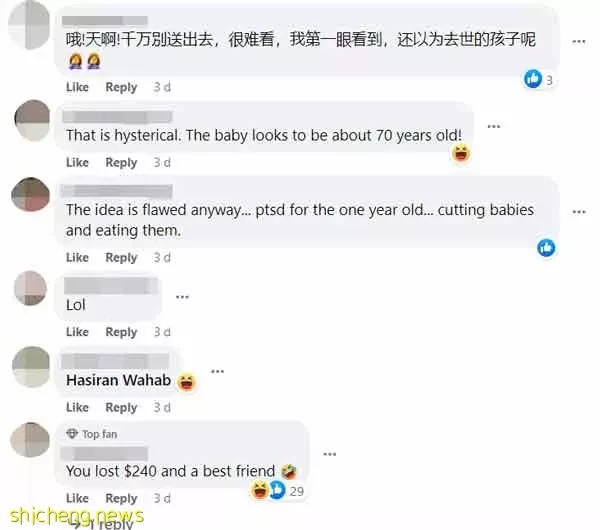View the 3 likes on the Chinese comment

(x=538, y=79)
